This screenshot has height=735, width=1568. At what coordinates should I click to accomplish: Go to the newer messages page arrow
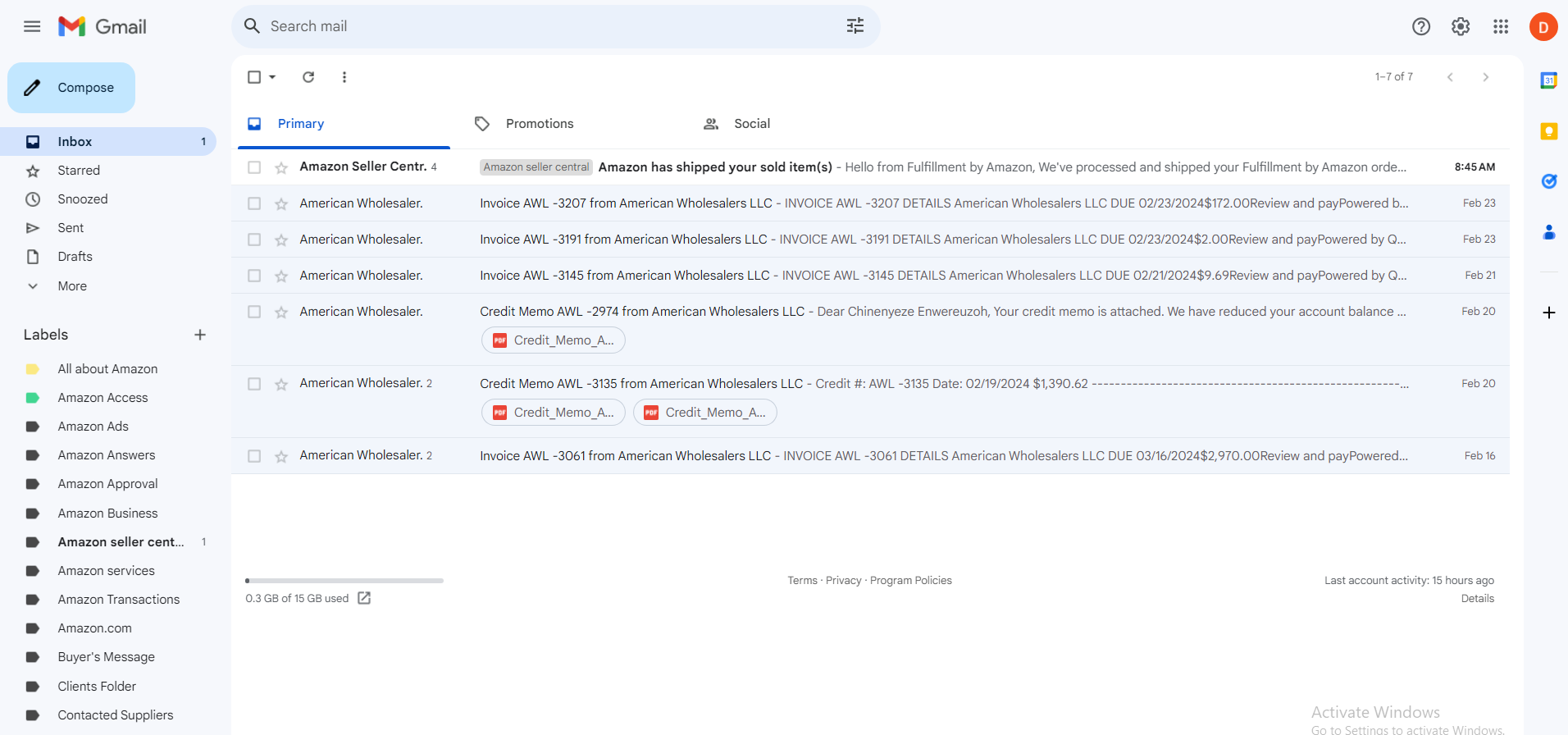[1450, 77]
